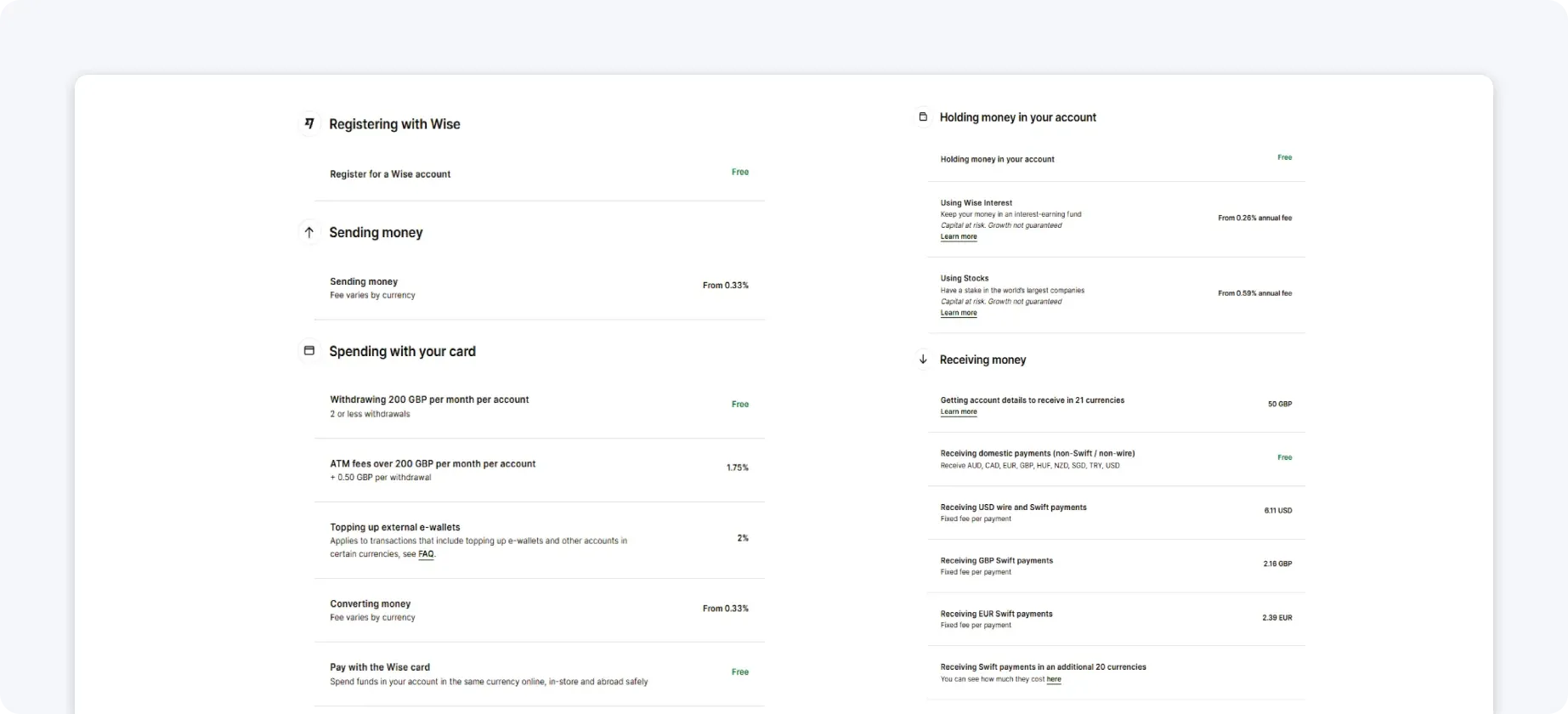Image resolution: width=1568 pixels, height=714 pixels.
Task: Select the 'Sending money' section heading
Action: [x=376, y=233]
